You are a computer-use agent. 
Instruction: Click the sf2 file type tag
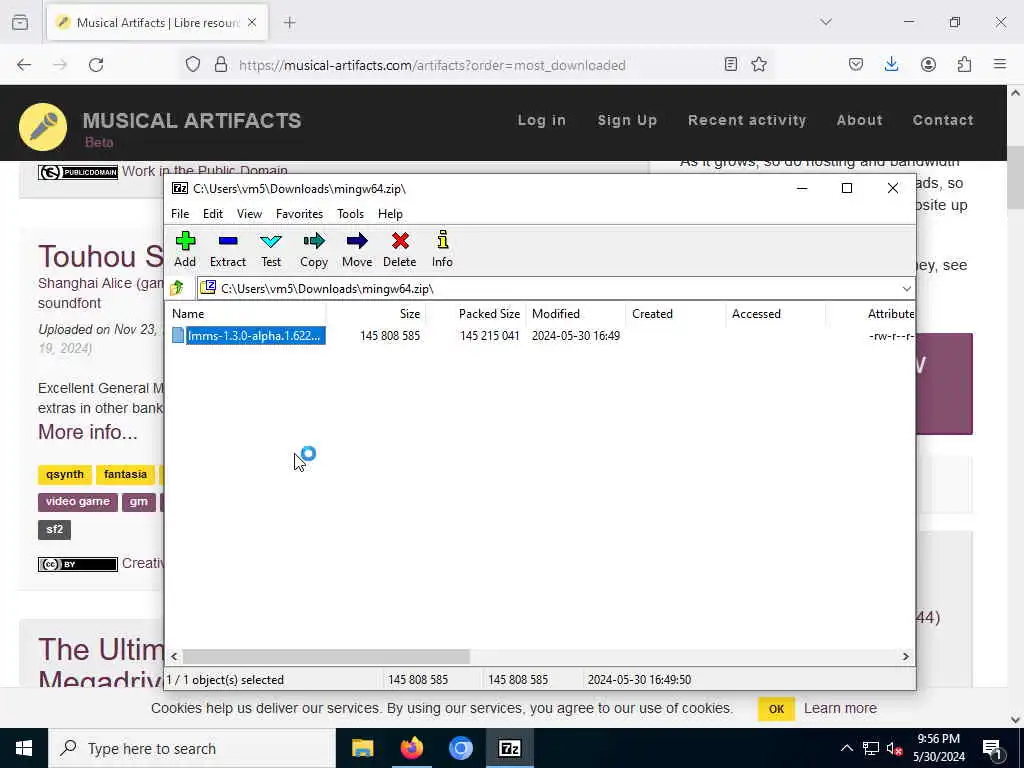pos(54,529)
